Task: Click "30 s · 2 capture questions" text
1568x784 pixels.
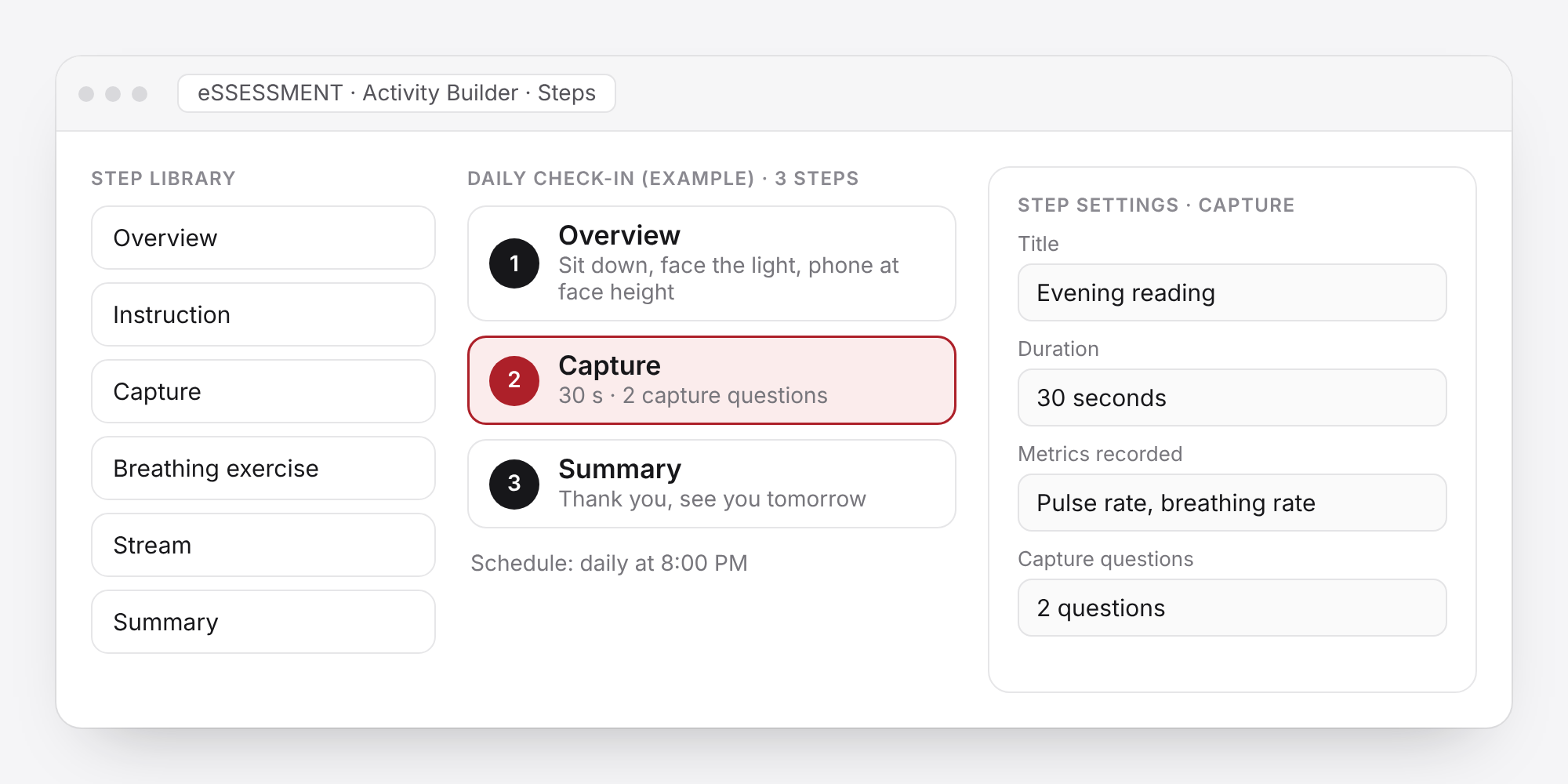Action: [693, 395]
